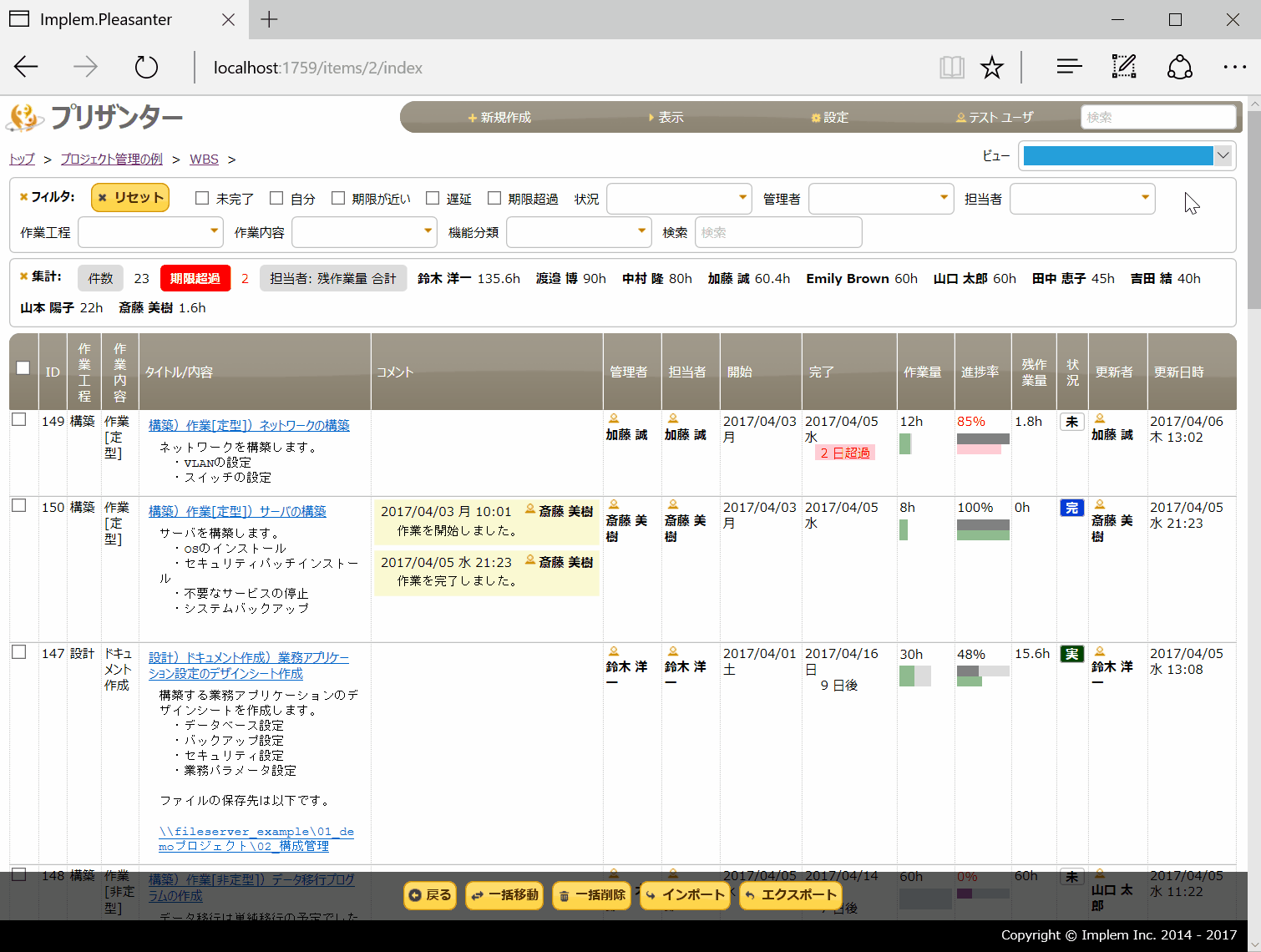Click 48% progress bar in row 147

point(983,676)
